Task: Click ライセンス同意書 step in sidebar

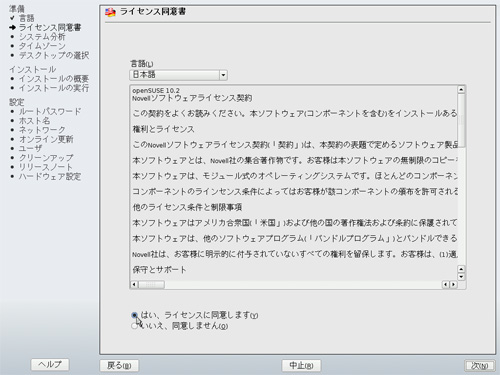Action: pyautogui.click(x=50, y=27)
